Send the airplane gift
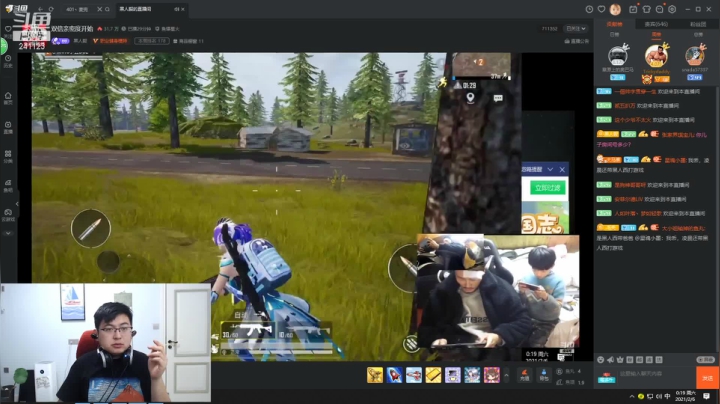Screen dimensions: 720x404 pos(414,375)
